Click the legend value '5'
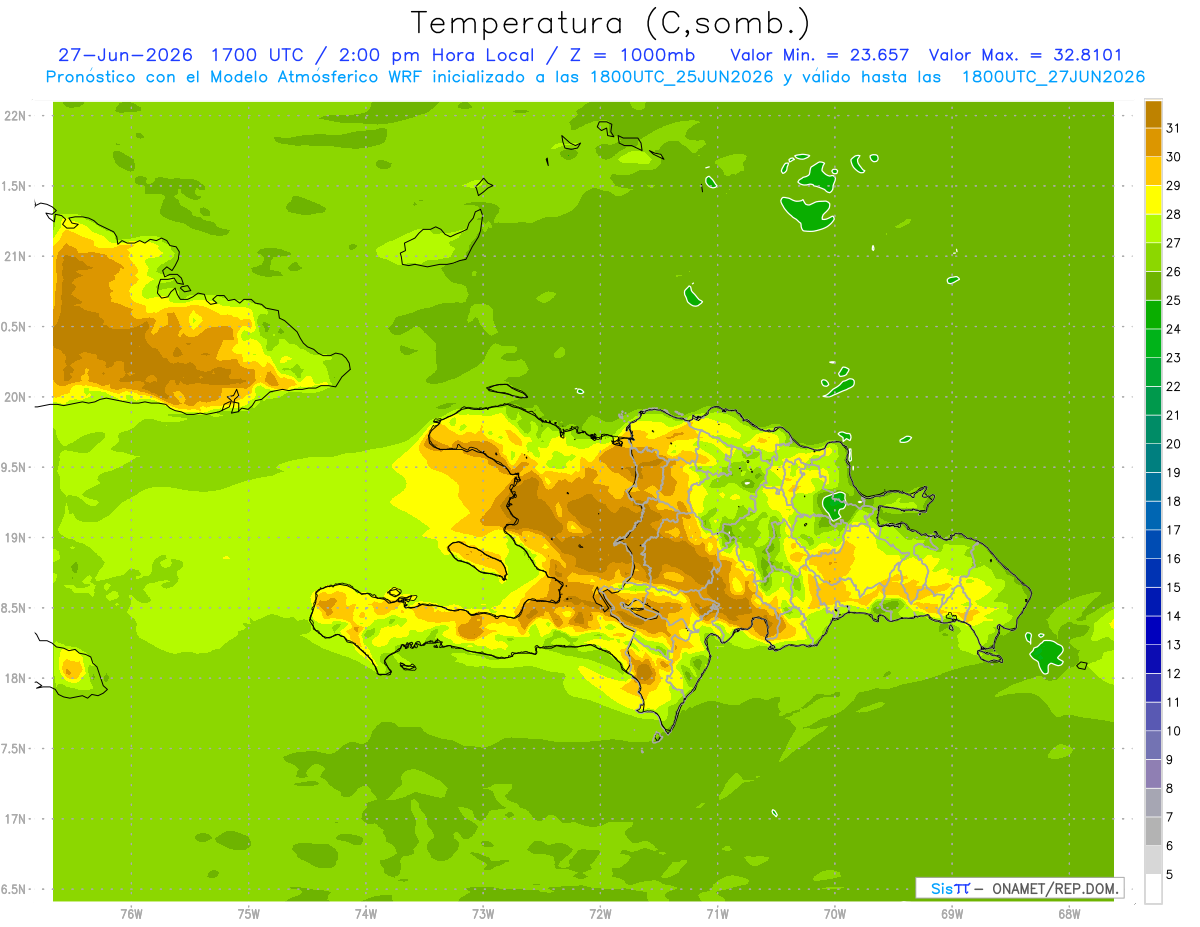This screenshot has height=927, width=1200. tap(1170, 874)
